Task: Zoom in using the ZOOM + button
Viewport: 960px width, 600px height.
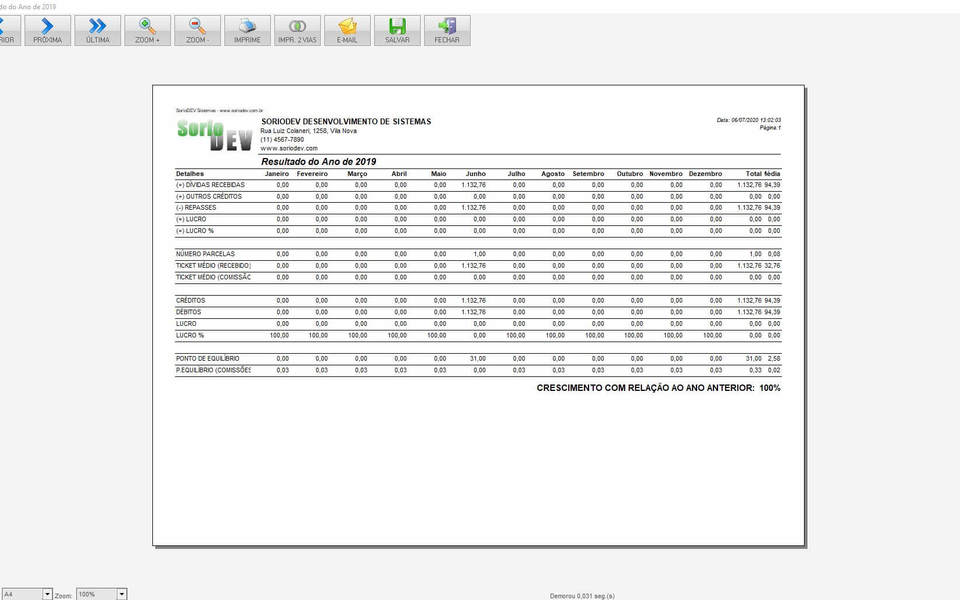Action: coord(148,31)
